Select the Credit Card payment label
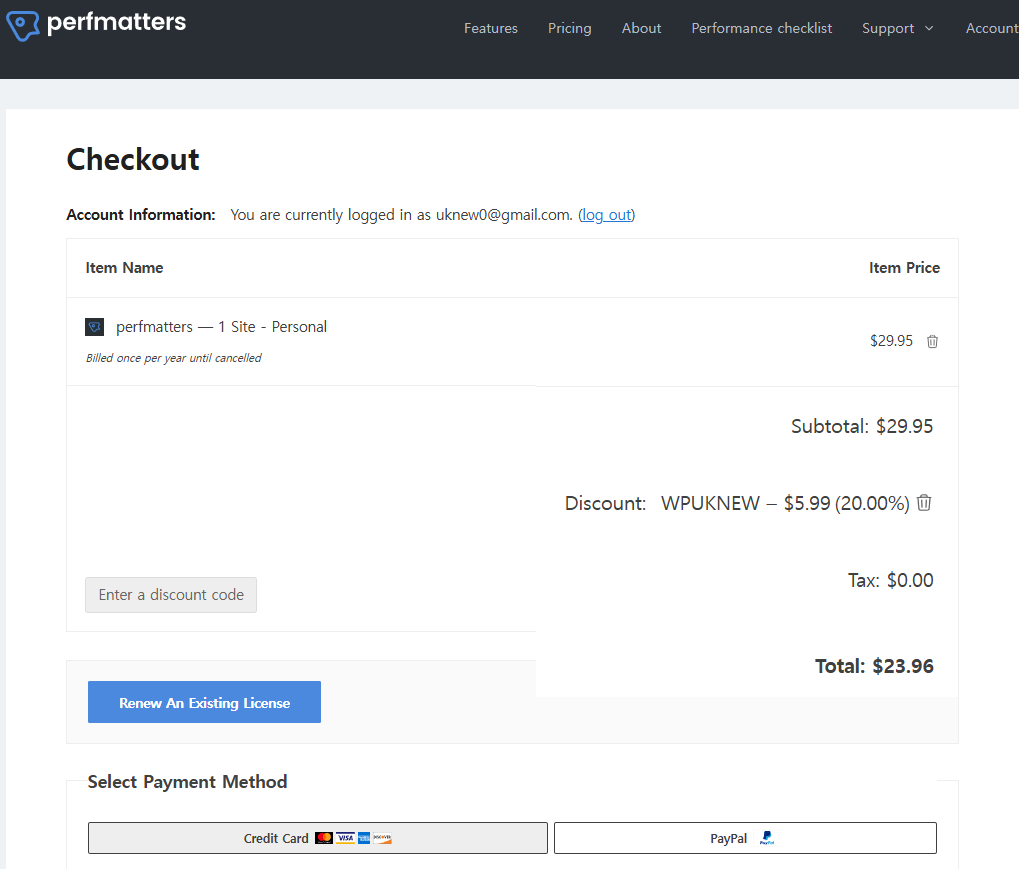Image resolution: width=1019 pixels, height=869 pixels. click(276, 838)
